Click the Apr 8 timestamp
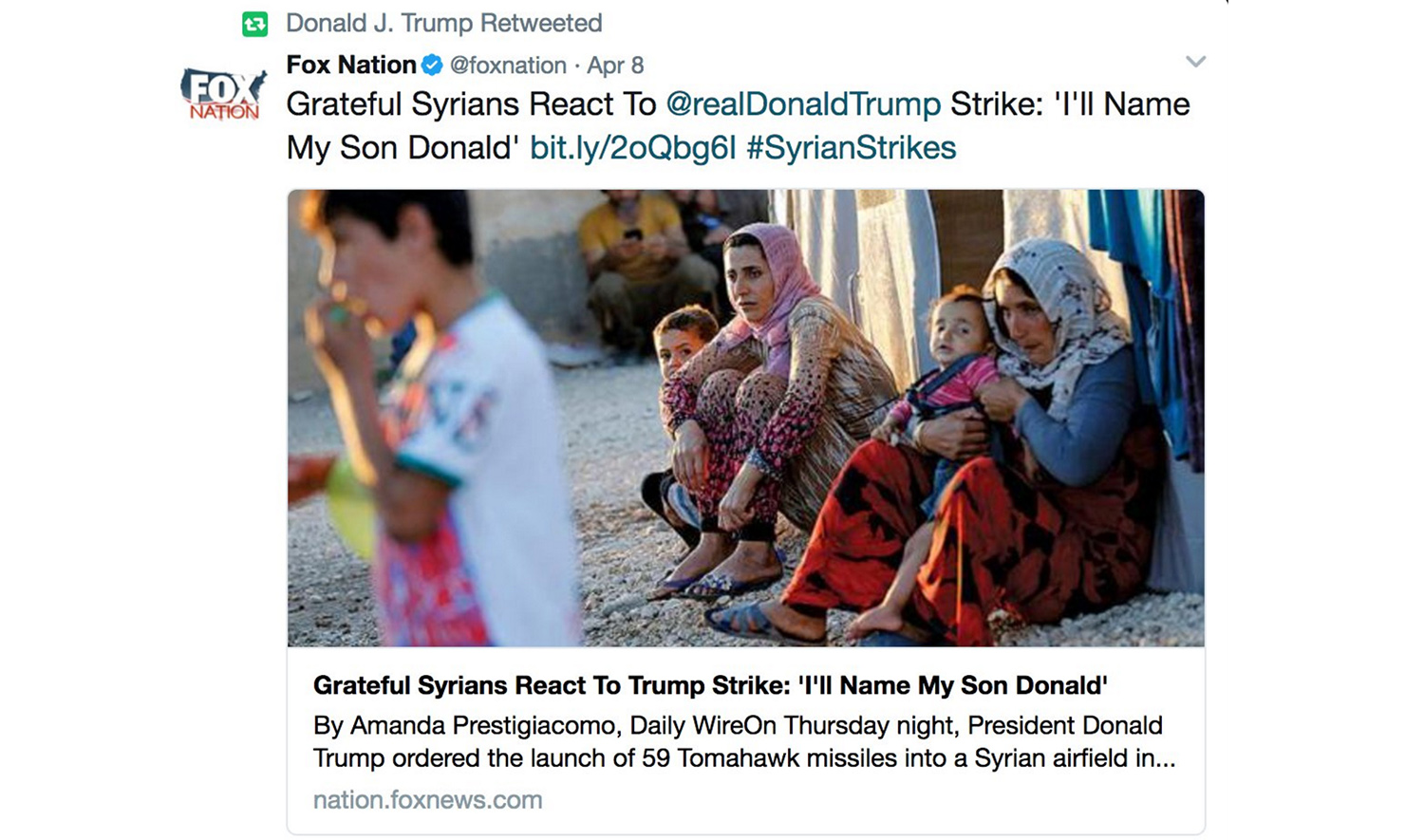Screen dimensions: 1424x840 [615, 65]
